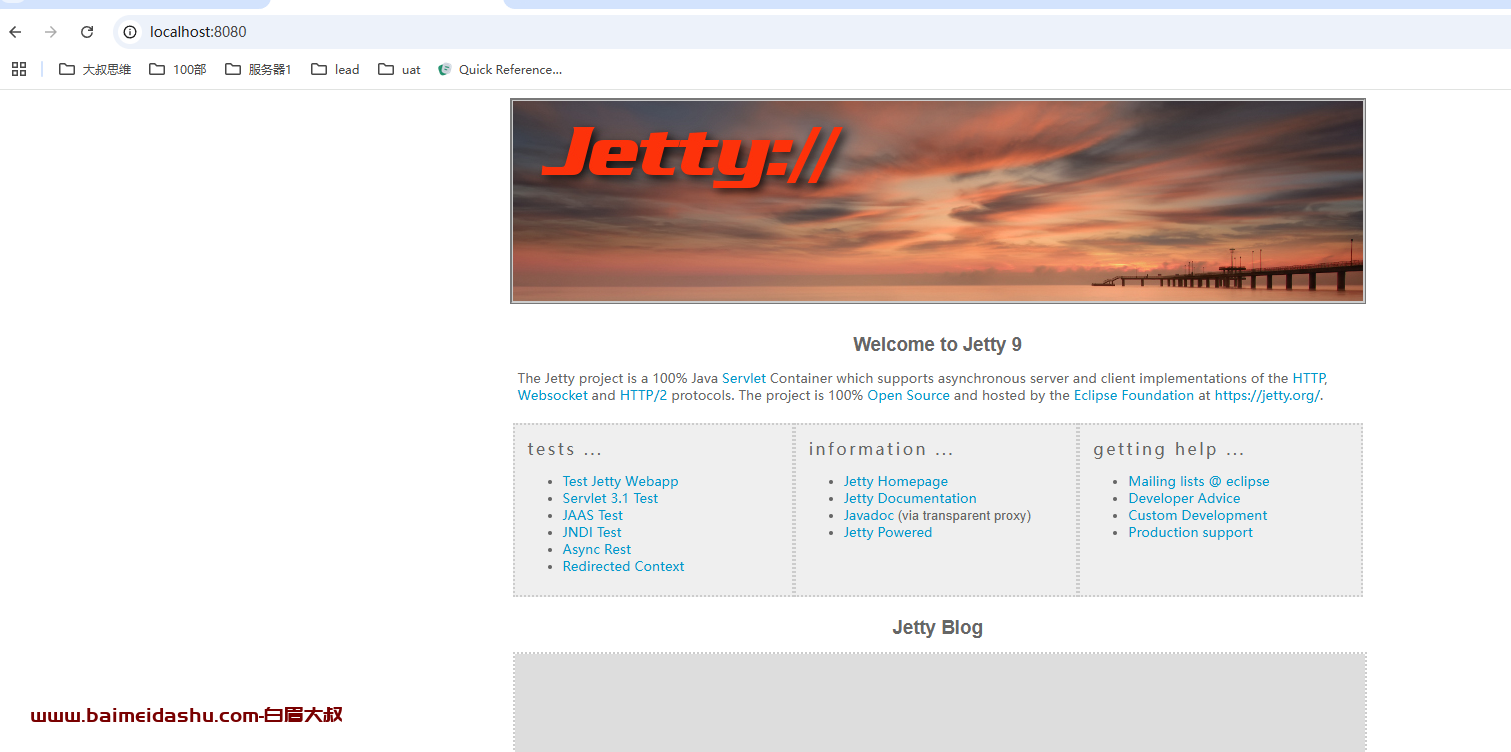Click the 'tests ...' section title

[x=565, y=449]
